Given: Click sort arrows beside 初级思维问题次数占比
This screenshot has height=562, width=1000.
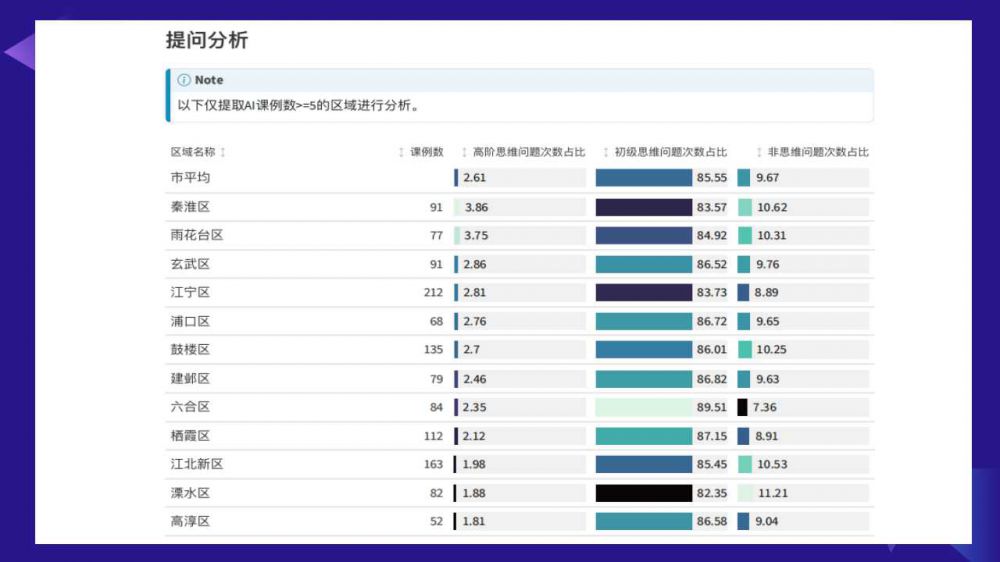Looking at the screenshot, I should (x=606, y=152).
